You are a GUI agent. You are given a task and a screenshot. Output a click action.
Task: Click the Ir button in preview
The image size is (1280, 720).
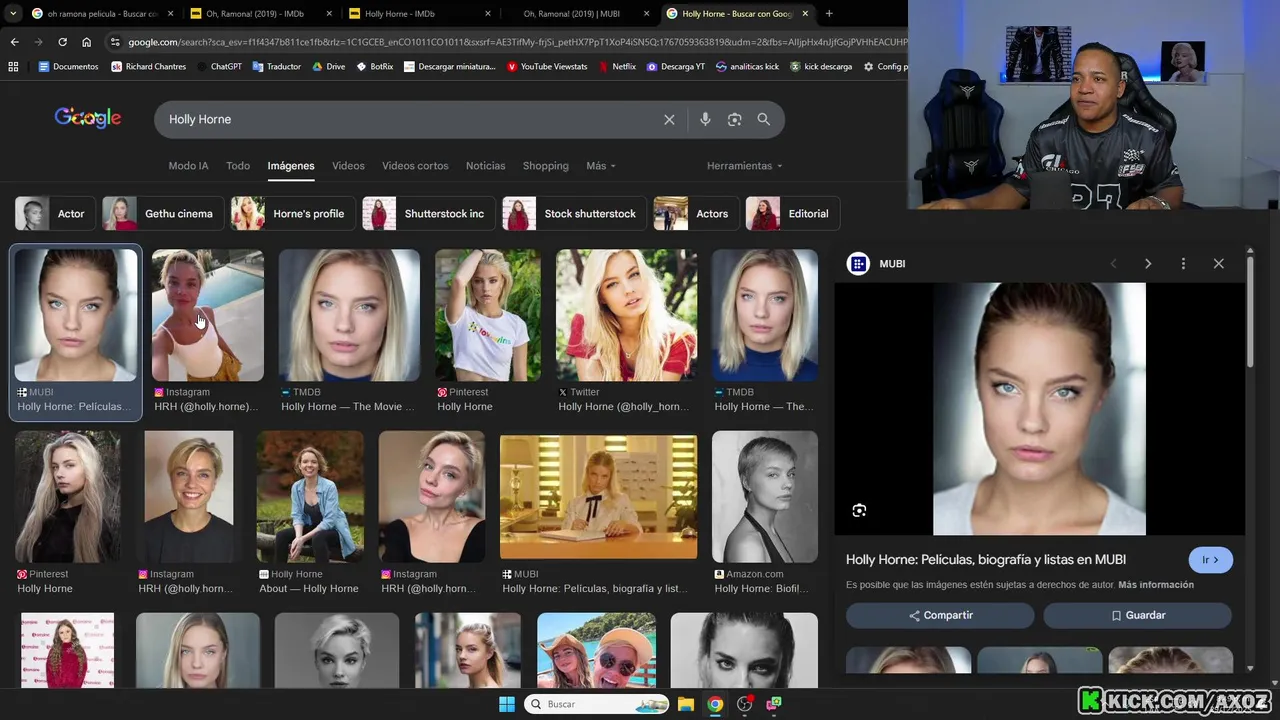coord(1210,560)
